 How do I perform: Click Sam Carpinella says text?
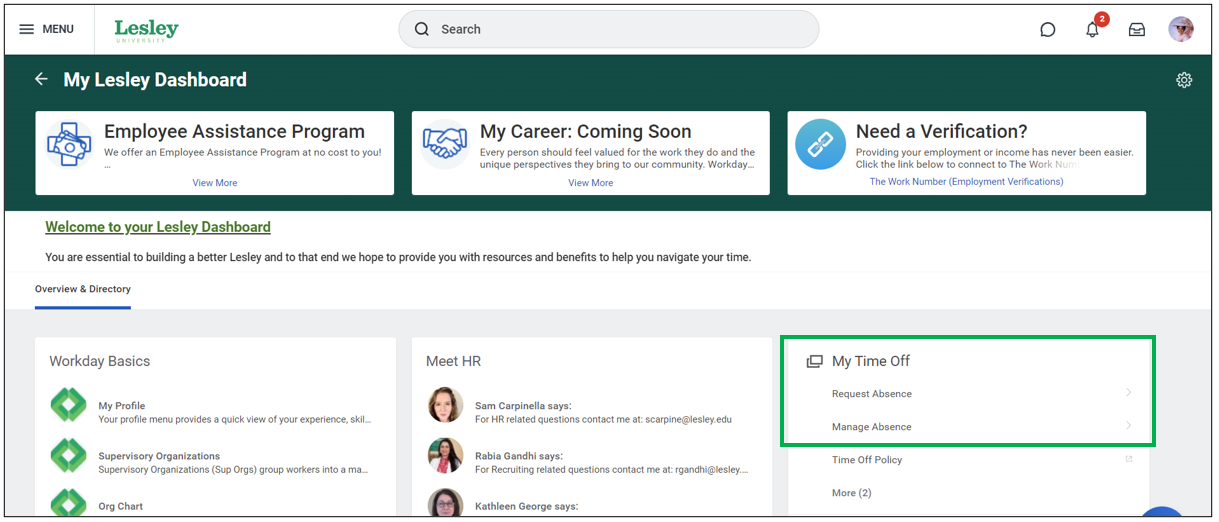[x=523, y=406]
